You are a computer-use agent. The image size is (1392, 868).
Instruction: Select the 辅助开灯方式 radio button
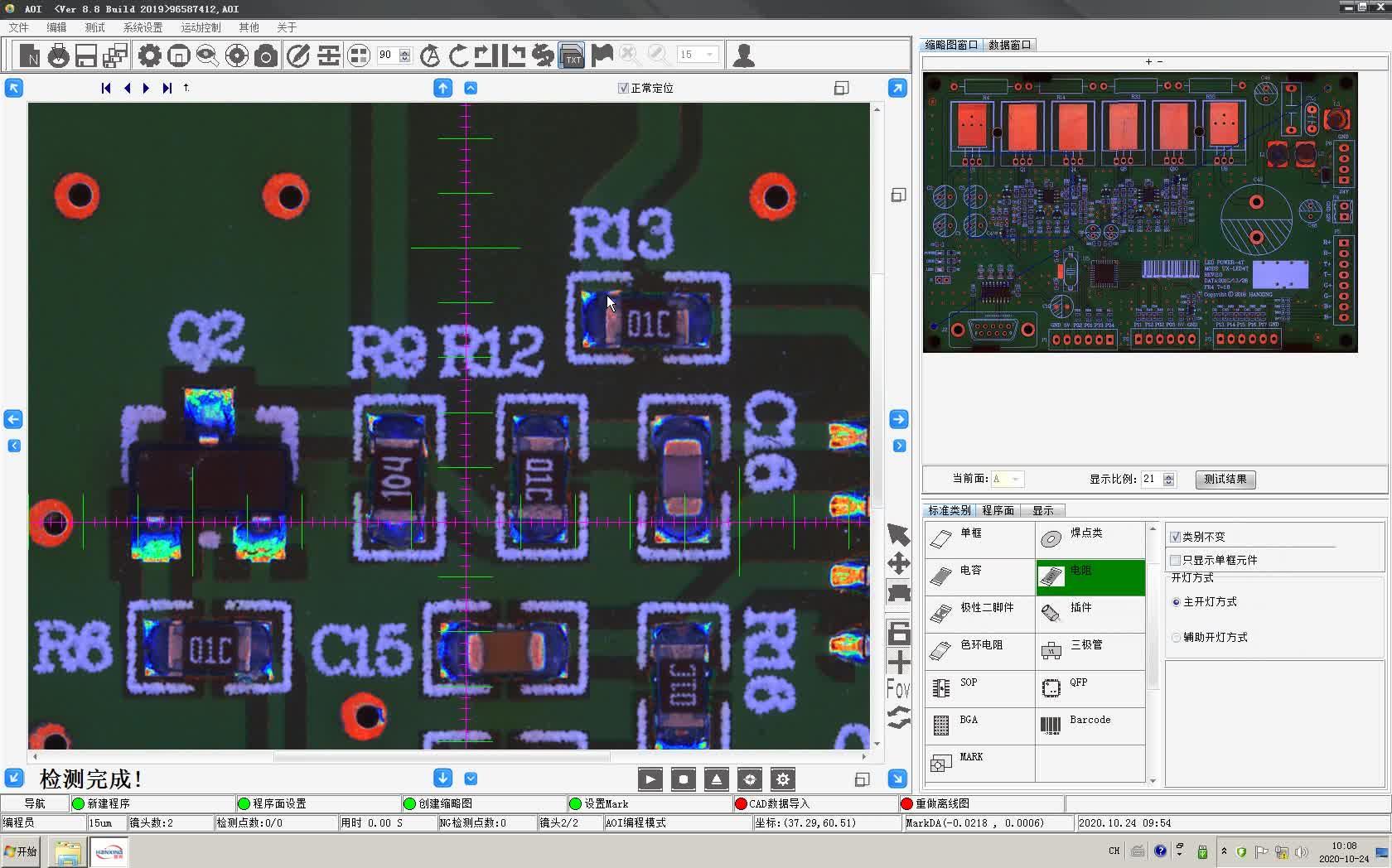(x=1176, y=637)
